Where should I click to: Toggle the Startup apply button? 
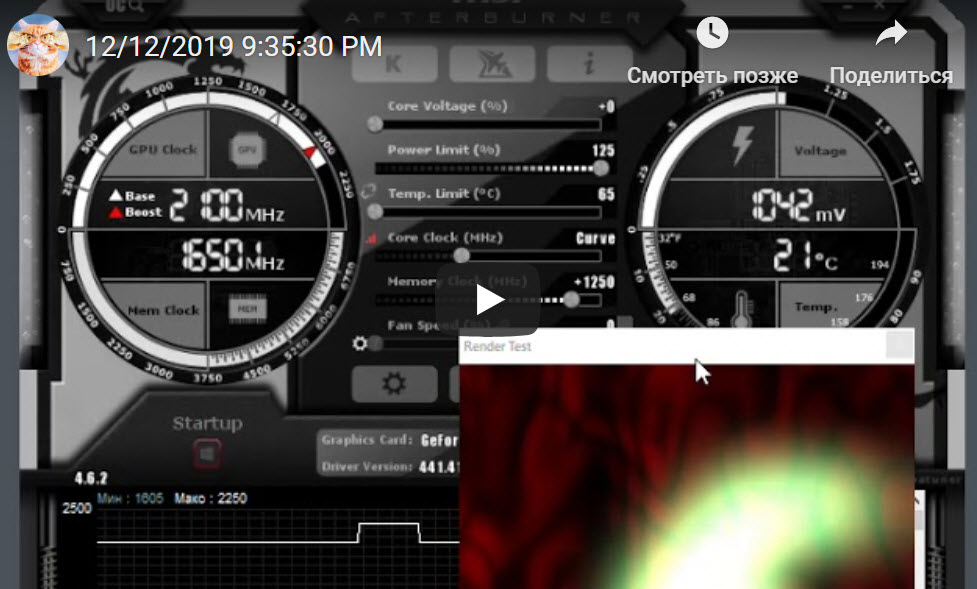point(207,453)
